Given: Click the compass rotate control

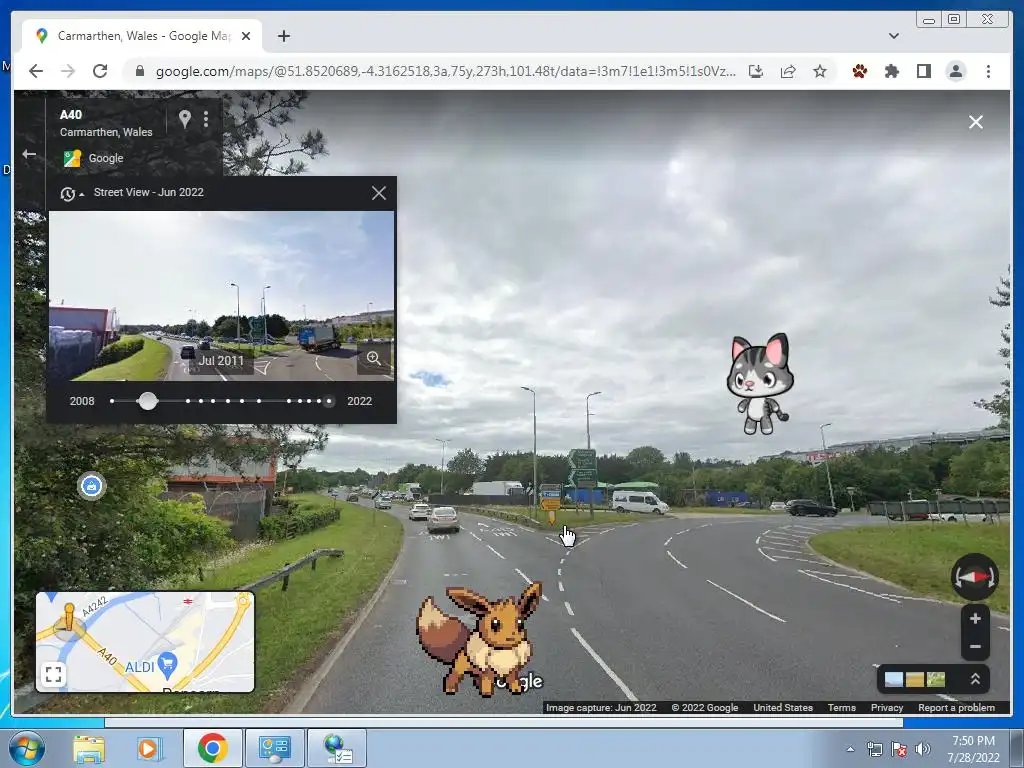Looking at the screenshot, I should pyautogui.click(x=974, y=577).
